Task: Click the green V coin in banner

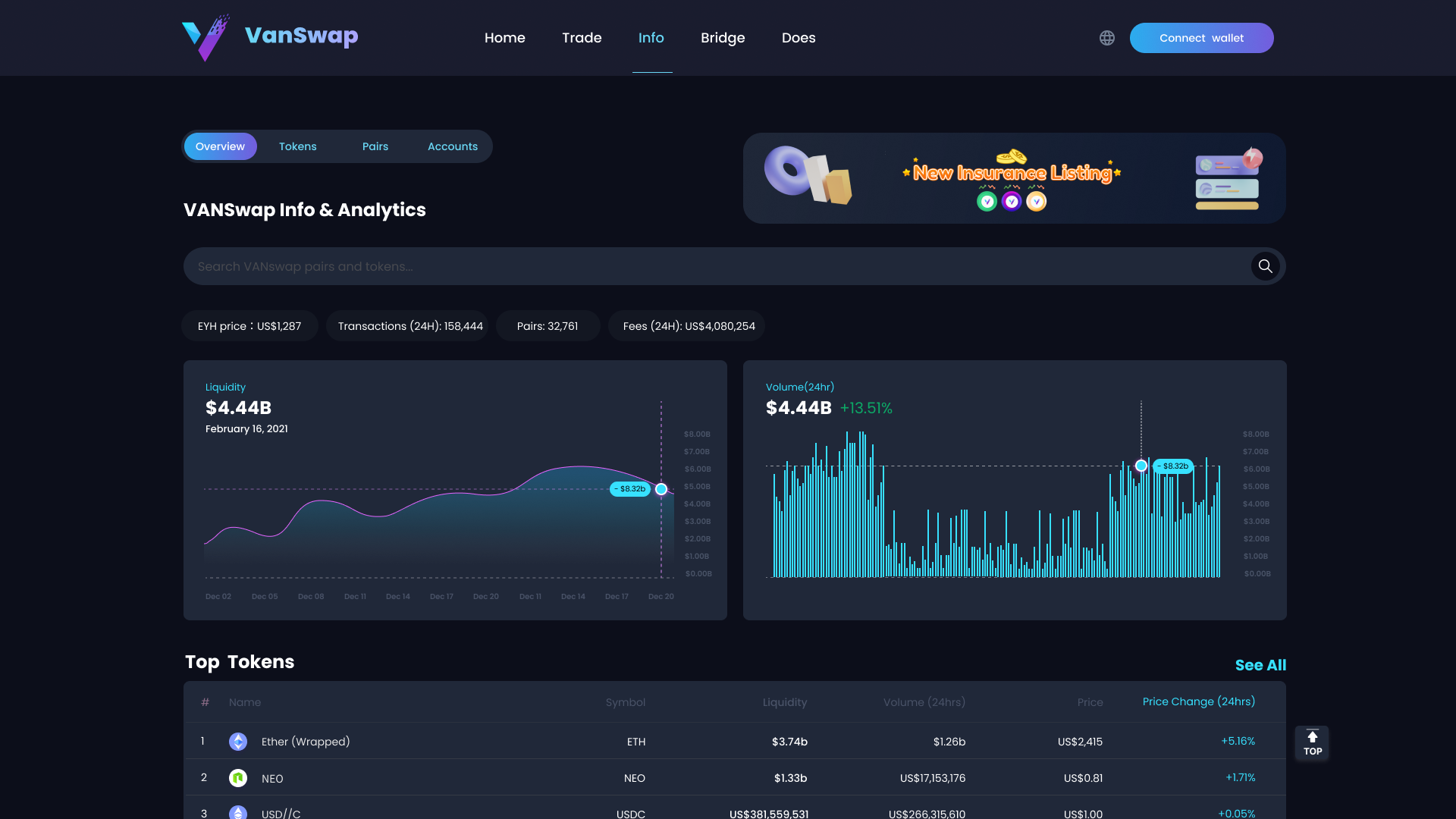Action: 987,201
